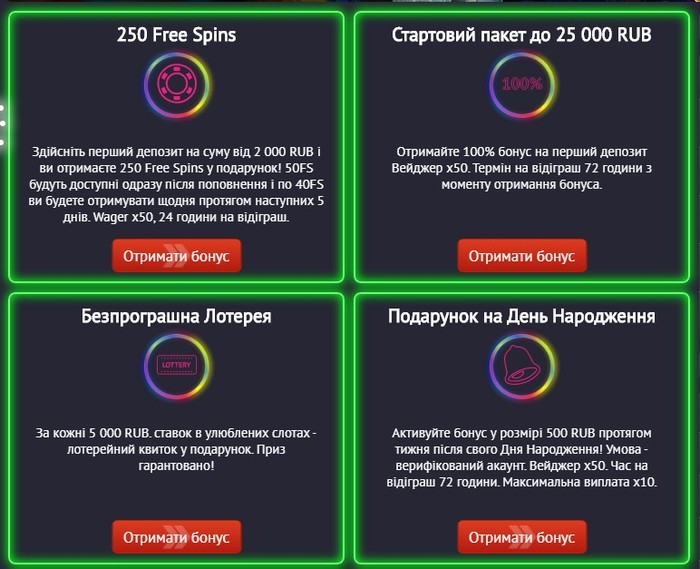Viewport: 700px width, 569px height.
Task: Click the 100% ring icon
Action: click(x=521, y=85)
